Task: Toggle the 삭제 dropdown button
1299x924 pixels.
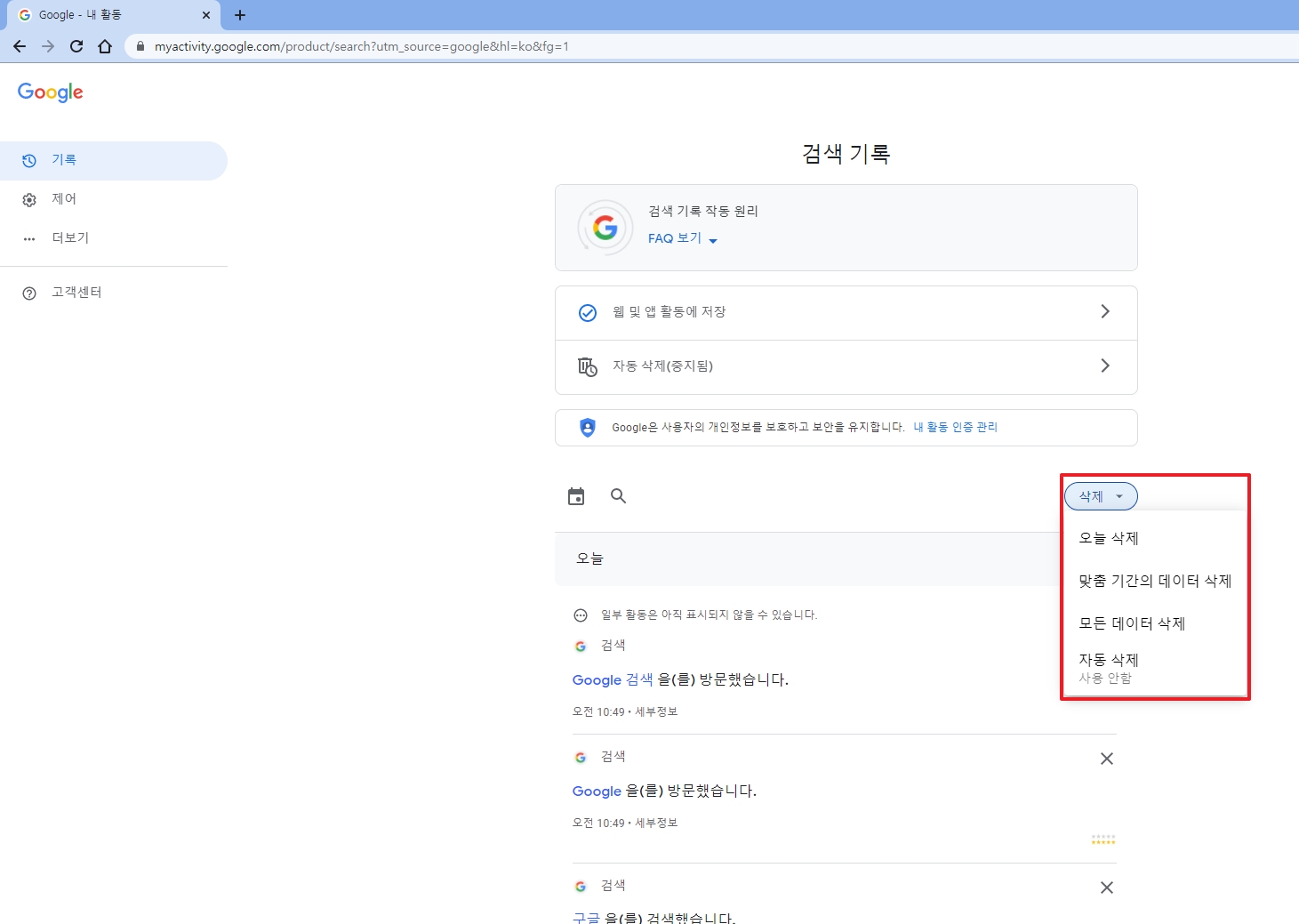Action: pos(1101,496)
